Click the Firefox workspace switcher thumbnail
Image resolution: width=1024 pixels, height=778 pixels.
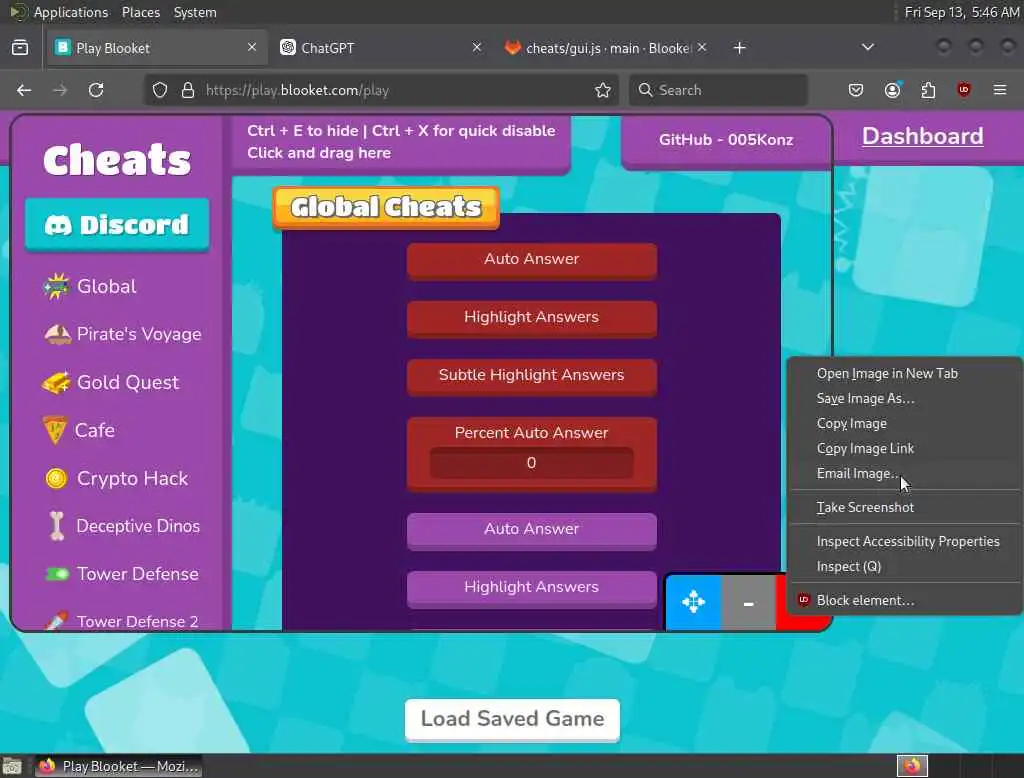912,766
